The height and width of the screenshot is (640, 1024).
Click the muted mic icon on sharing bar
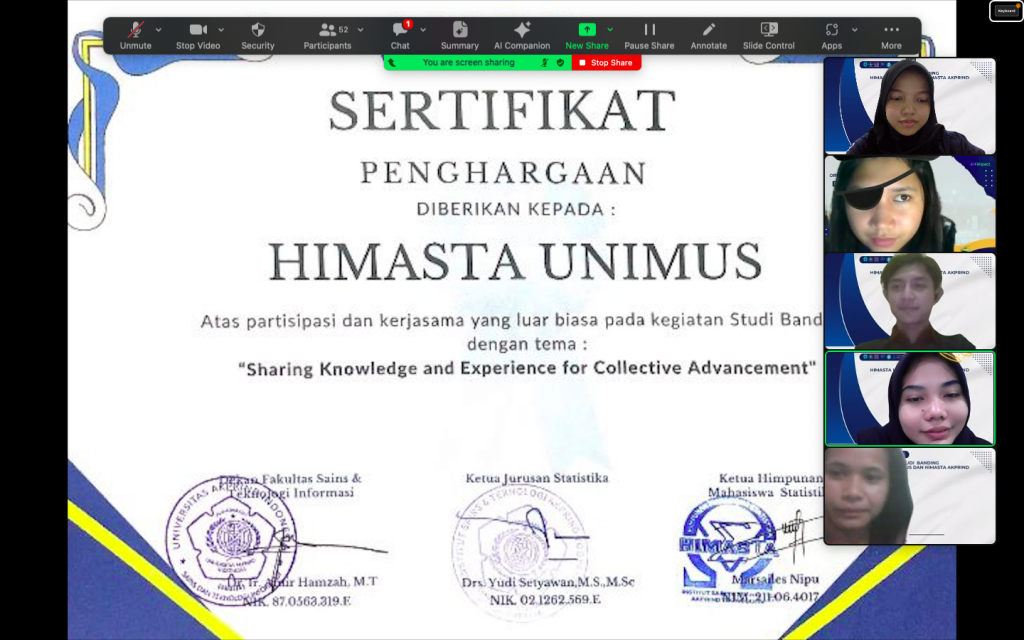[545, 63]
